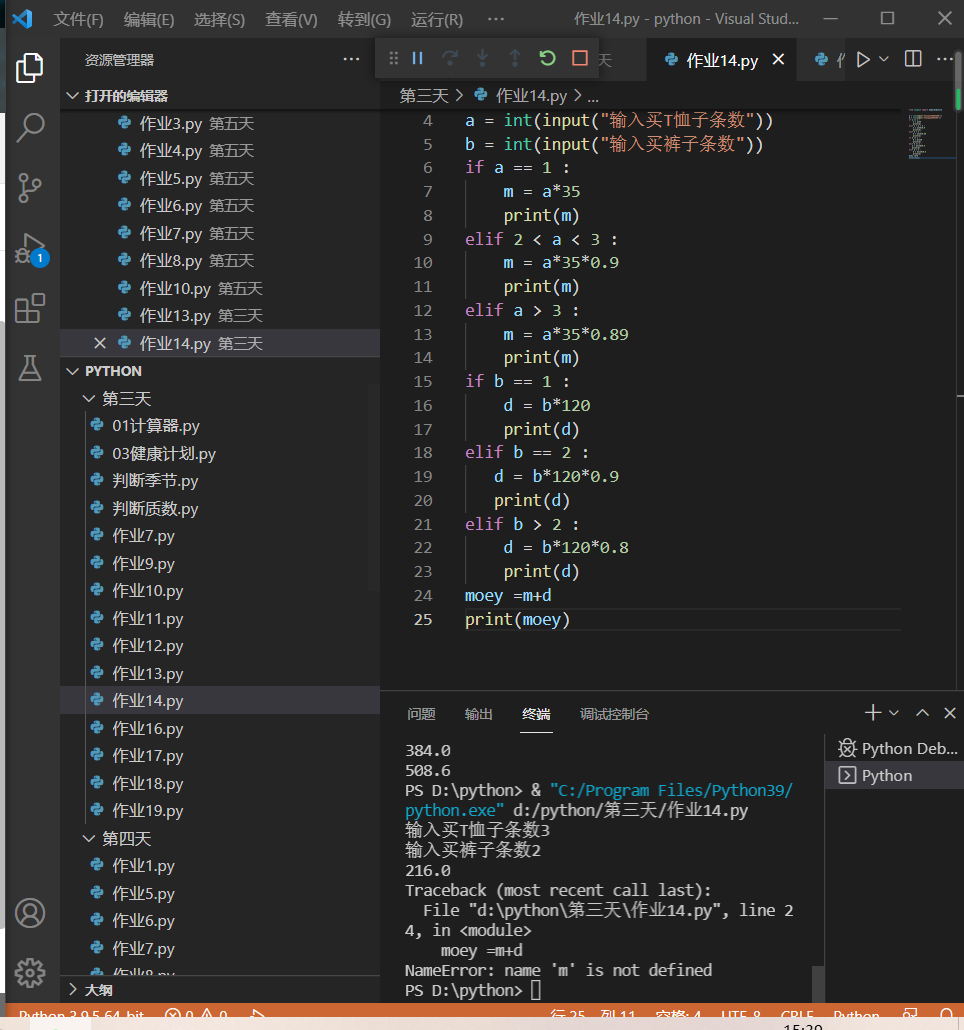Open editor More Actions ellipsis

pyautogui.click(x=945, y=59)
